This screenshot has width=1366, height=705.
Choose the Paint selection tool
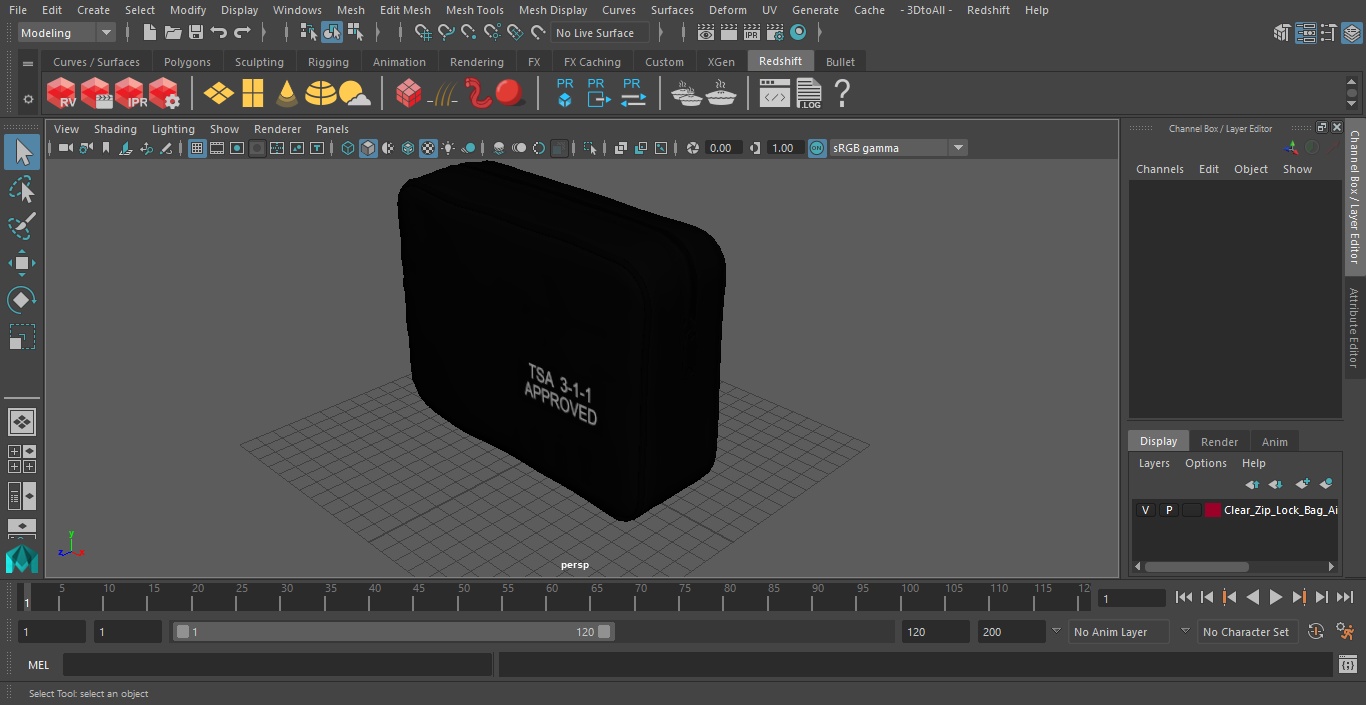(x=22, y=226)
